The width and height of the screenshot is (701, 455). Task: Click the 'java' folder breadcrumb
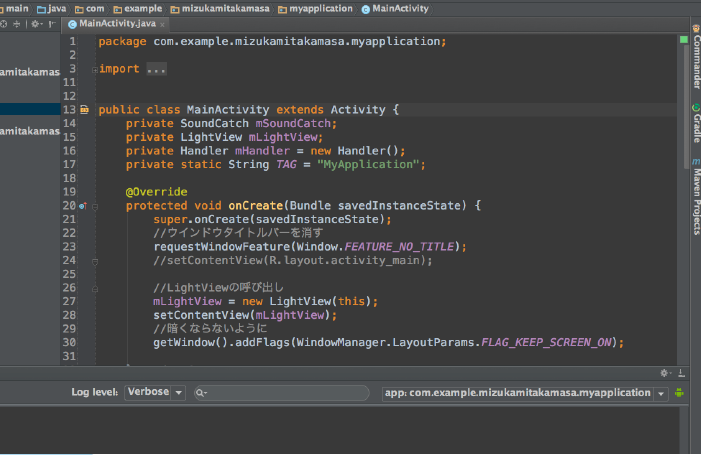pyautogui.click(x=52, y=8)
